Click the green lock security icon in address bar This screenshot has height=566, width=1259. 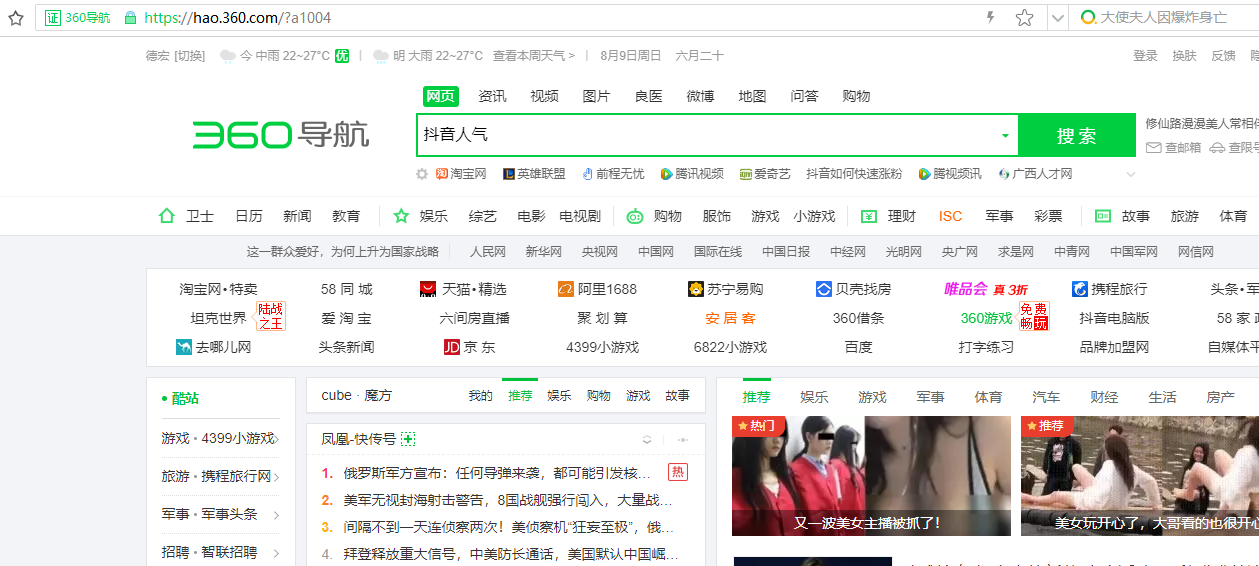point(130,18)
